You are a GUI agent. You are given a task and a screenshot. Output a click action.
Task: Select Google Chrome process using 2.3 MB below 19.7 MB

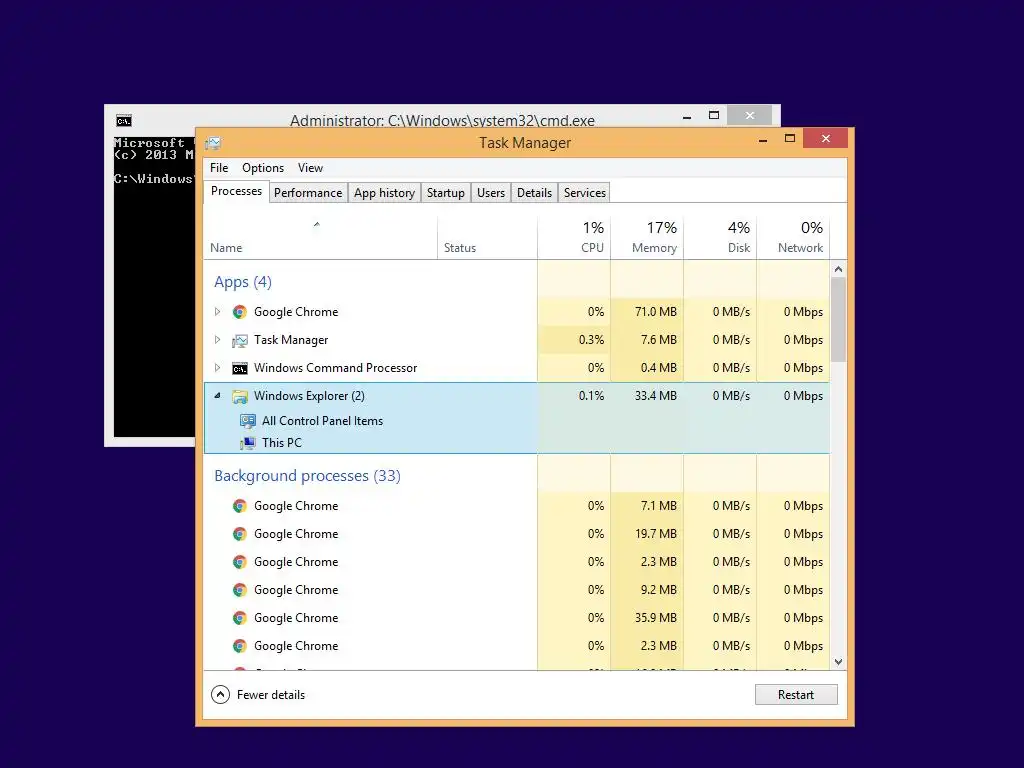pyautogui.click(x=517, y=562)
